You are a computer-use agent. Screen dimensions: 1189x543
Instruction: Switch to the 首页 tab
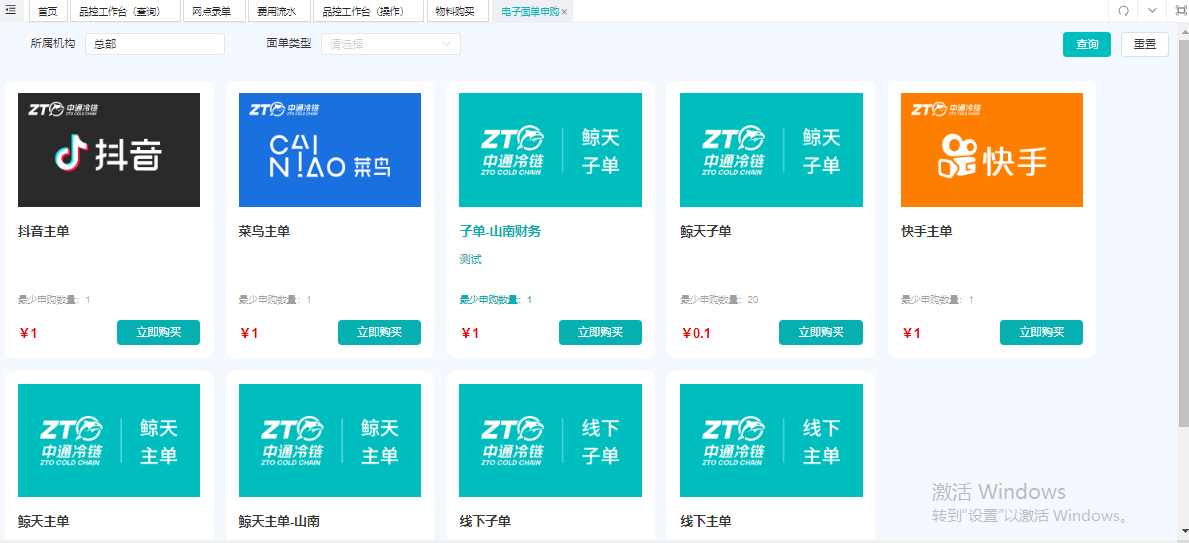48,11
